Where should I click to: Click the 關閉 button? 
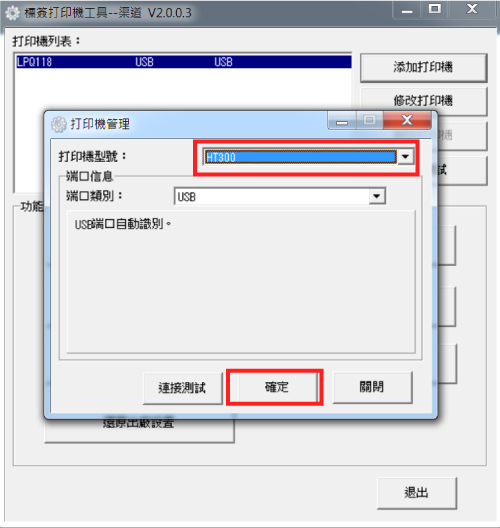point(372,387)
